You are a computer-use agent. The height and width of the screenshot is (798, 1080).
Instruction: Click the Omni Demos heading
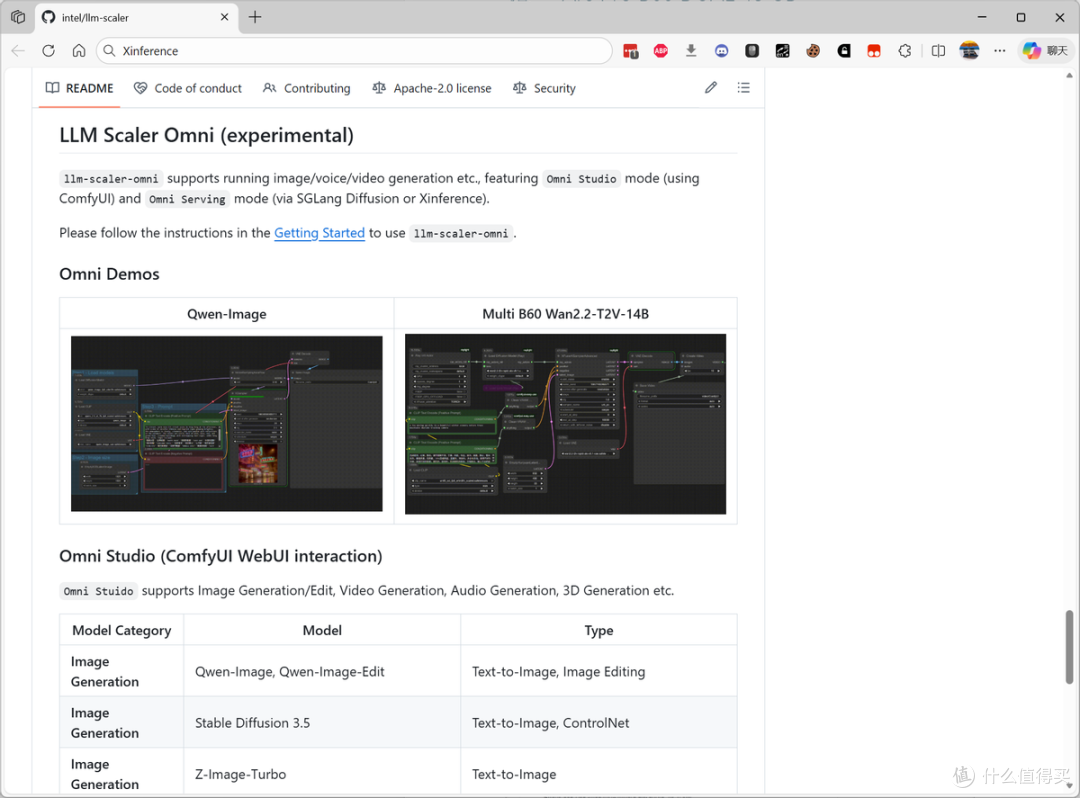click(110, 274)
